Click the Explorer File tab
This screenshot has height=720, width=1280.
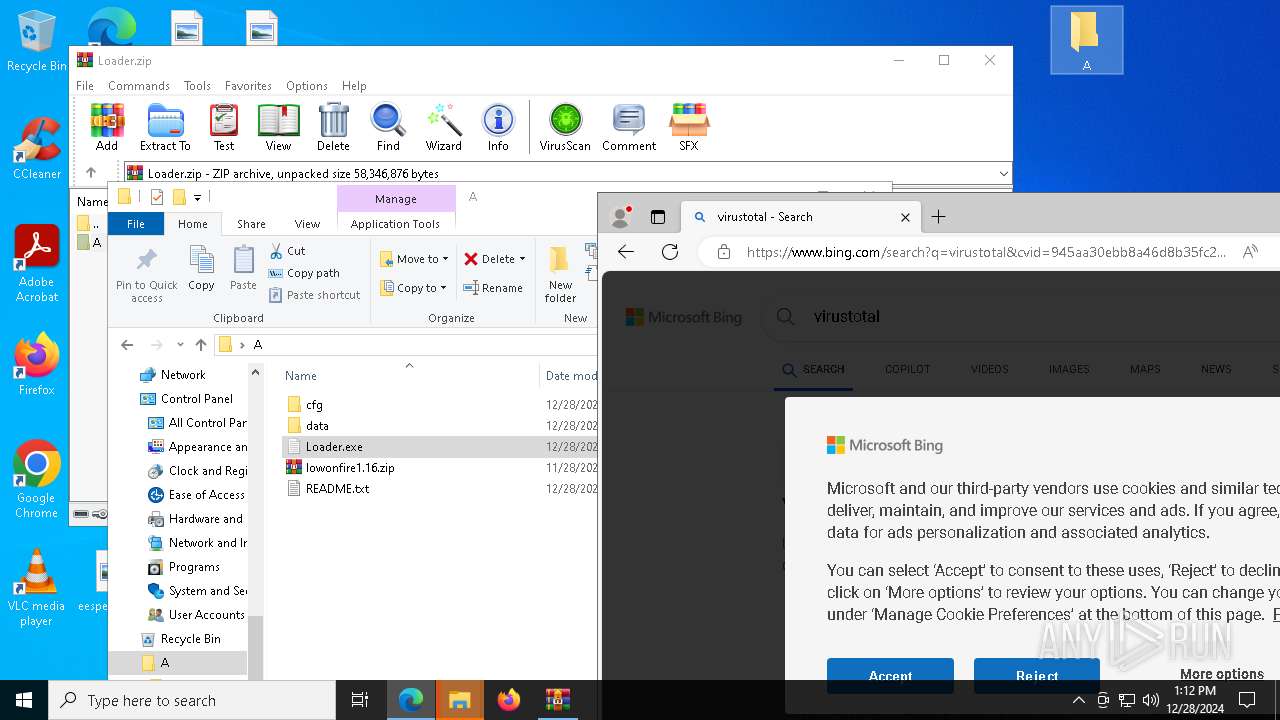[x=136, y=224]
